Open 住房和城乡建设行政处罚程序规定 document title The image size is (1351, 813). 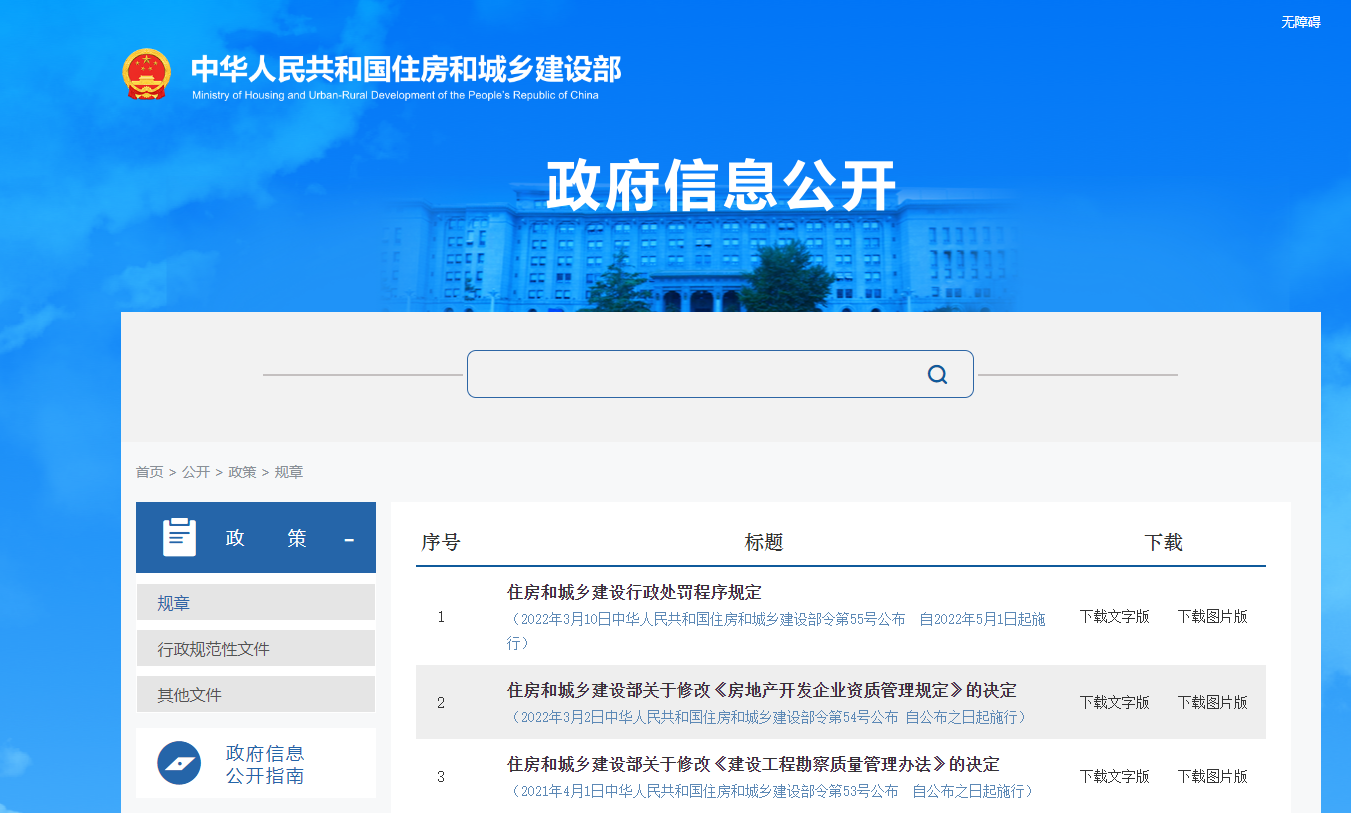point(634,592)
